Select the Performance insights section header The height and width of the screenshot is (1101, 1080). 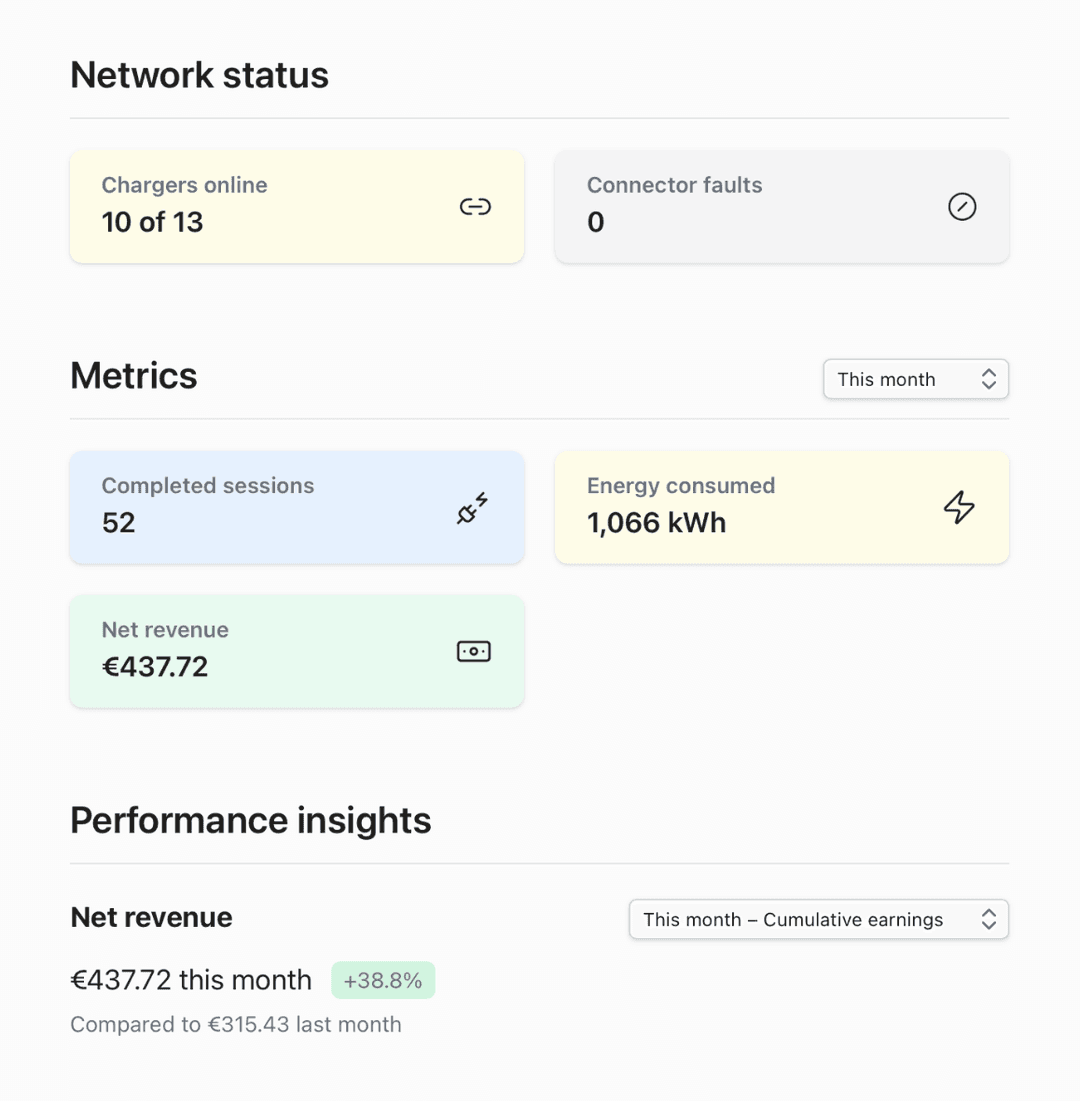[250, 820]
